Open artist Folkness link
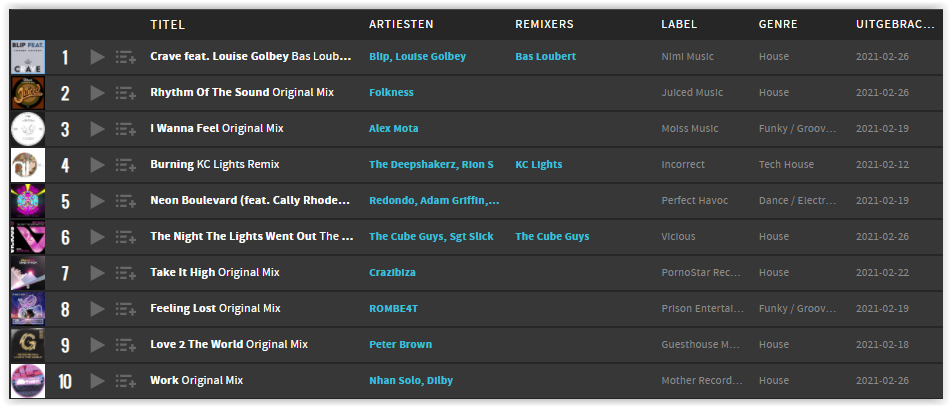 click(x=391, y=93)
